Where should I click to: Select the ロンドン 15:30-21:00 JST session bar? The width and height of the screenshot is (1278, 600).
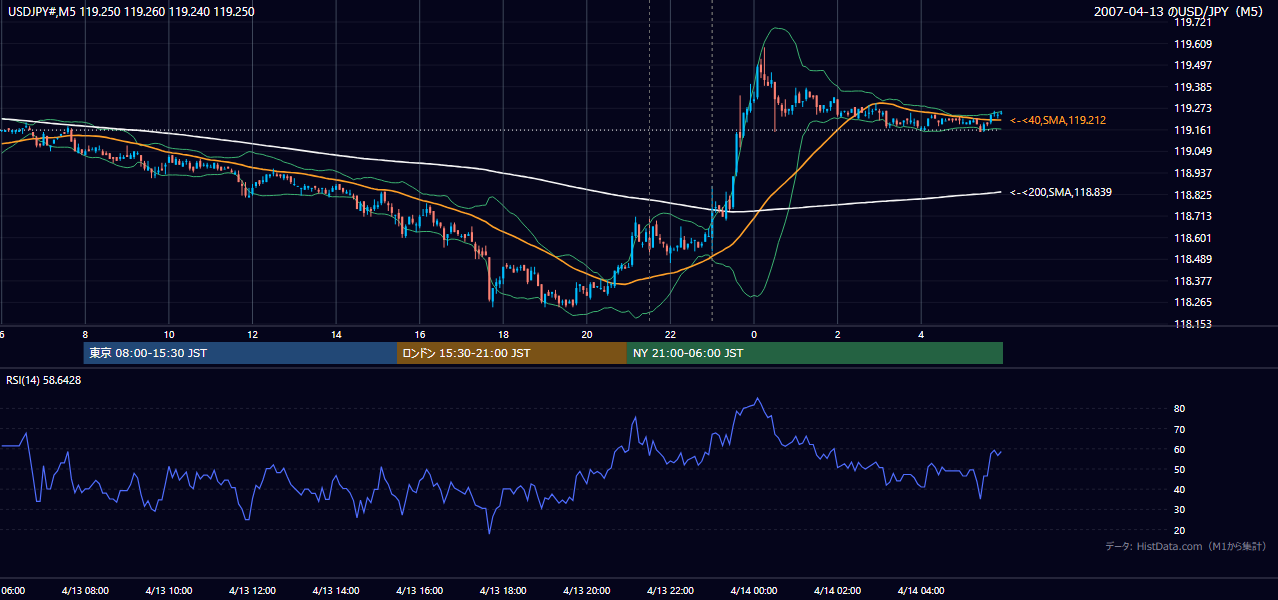click(512, 353)
